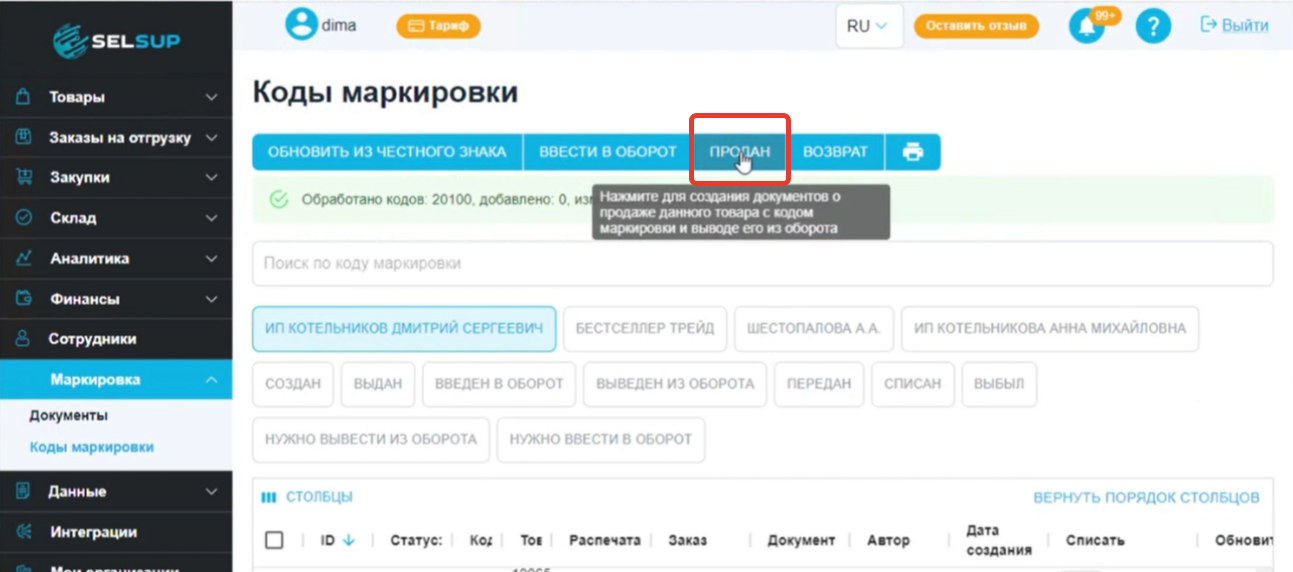The image size is (1293, 572).
Task: Click the printer icon button
Action: click(912, 152)
